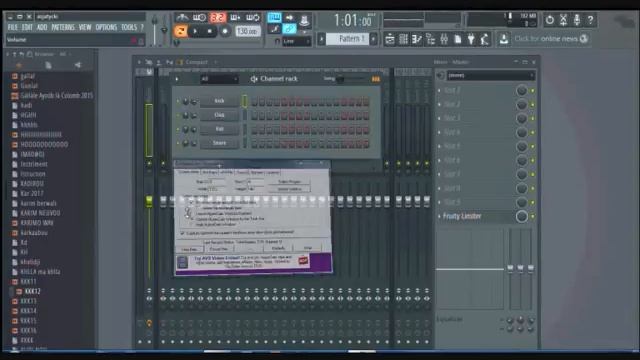Click the Snare channel button
The width and height of the screenshot is (640, 360).
(x=219, y=143)
